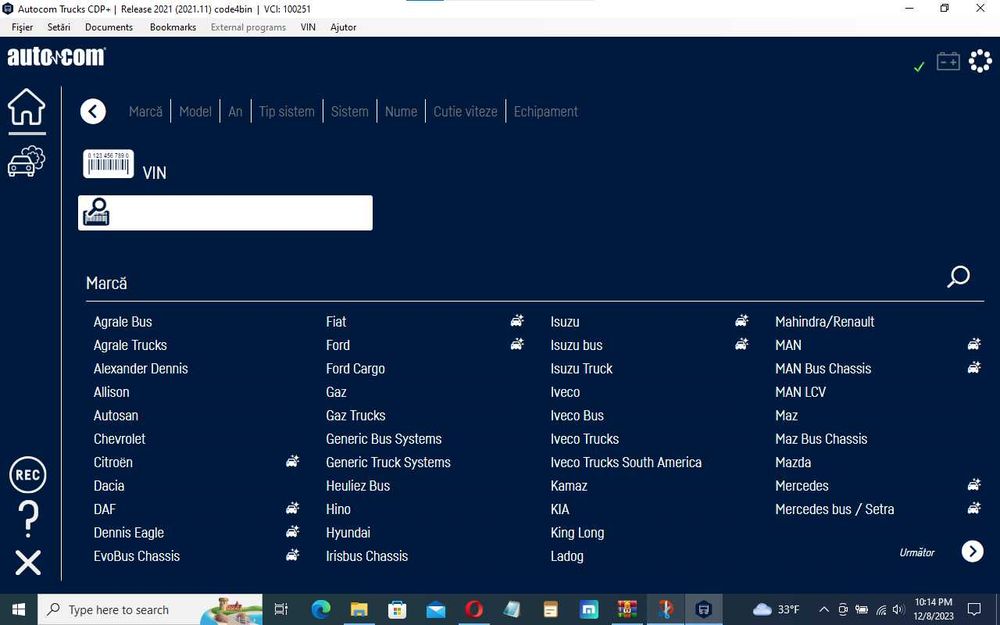Click the car icon beside Fiat
The width and height of the screenshot is (1000, 625).
coord(517,321)
